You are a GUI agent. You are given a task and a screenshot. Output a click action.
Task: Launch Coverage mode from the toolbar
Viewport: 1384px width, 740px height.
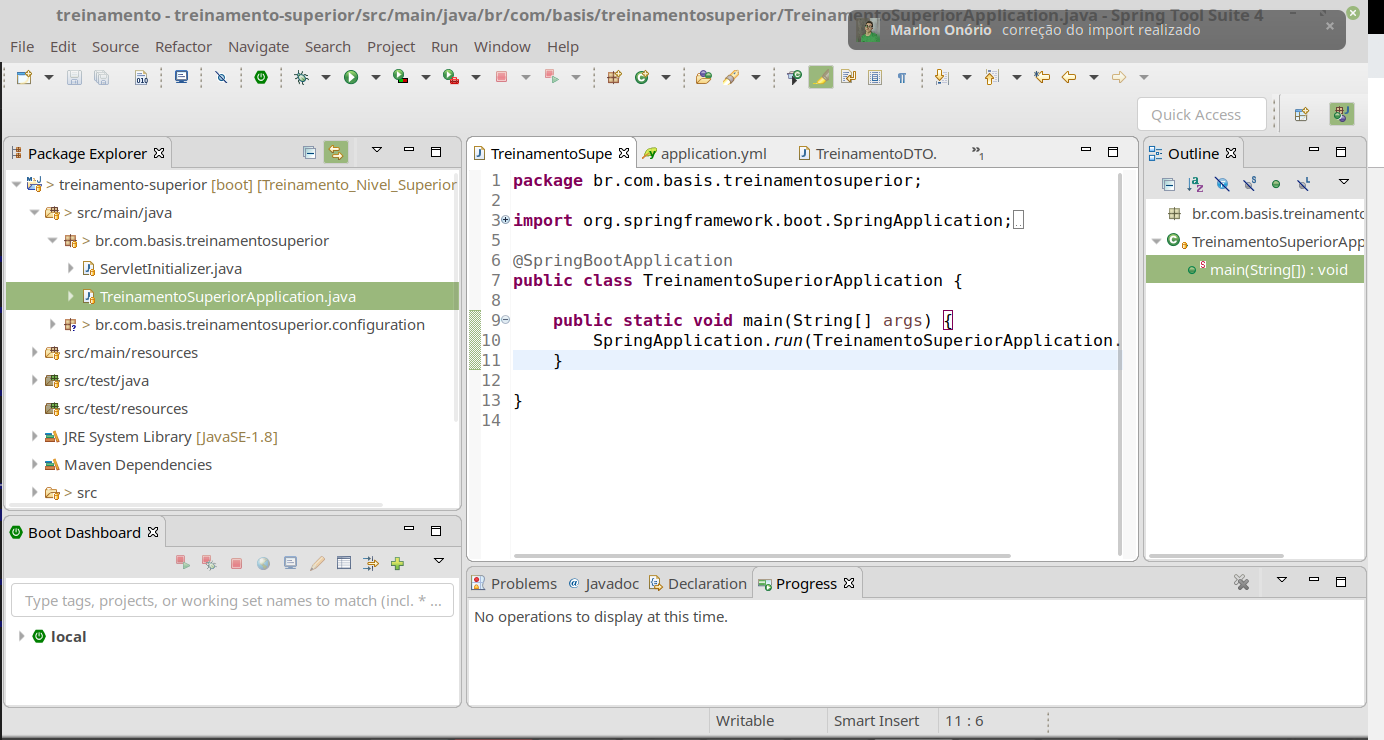pyautogui.click(x=398, y=76)
